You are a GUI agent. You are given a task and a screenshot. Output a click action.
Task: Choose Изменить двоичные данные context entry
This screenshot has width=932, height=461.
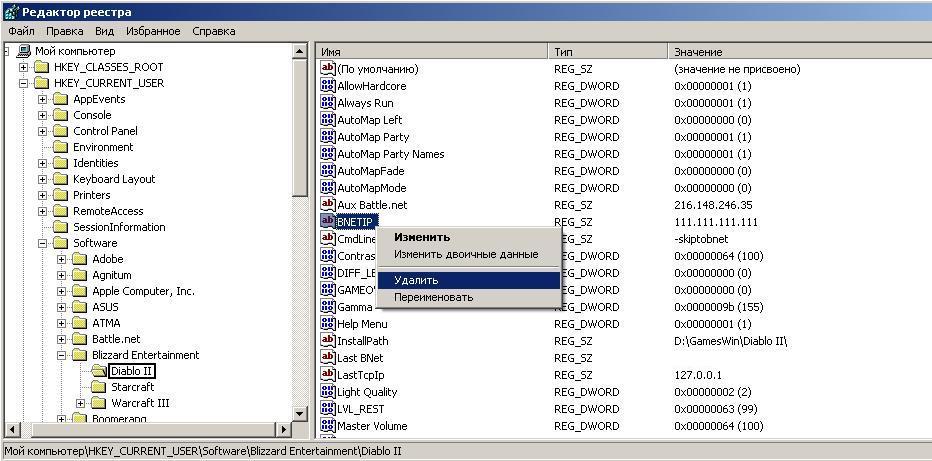pyautogui.click(x=469, y=254)
